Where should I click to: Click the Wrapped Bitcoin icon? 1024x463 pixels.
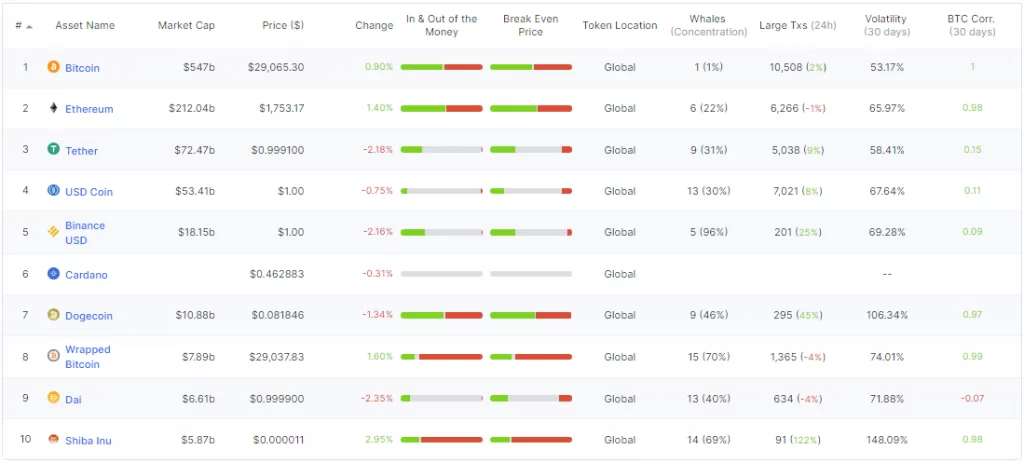tap(54, 356)
